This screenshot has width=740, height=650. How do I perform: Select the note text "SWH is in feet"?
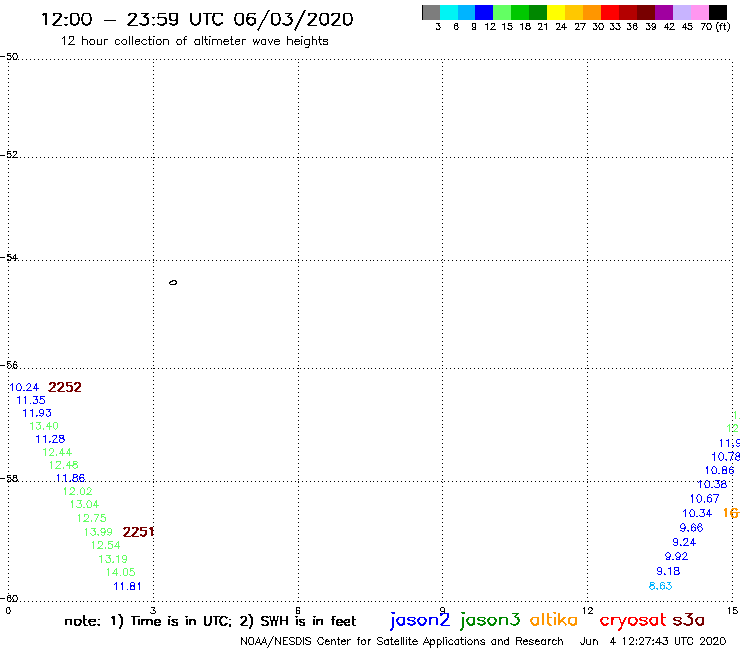(308, 621)
